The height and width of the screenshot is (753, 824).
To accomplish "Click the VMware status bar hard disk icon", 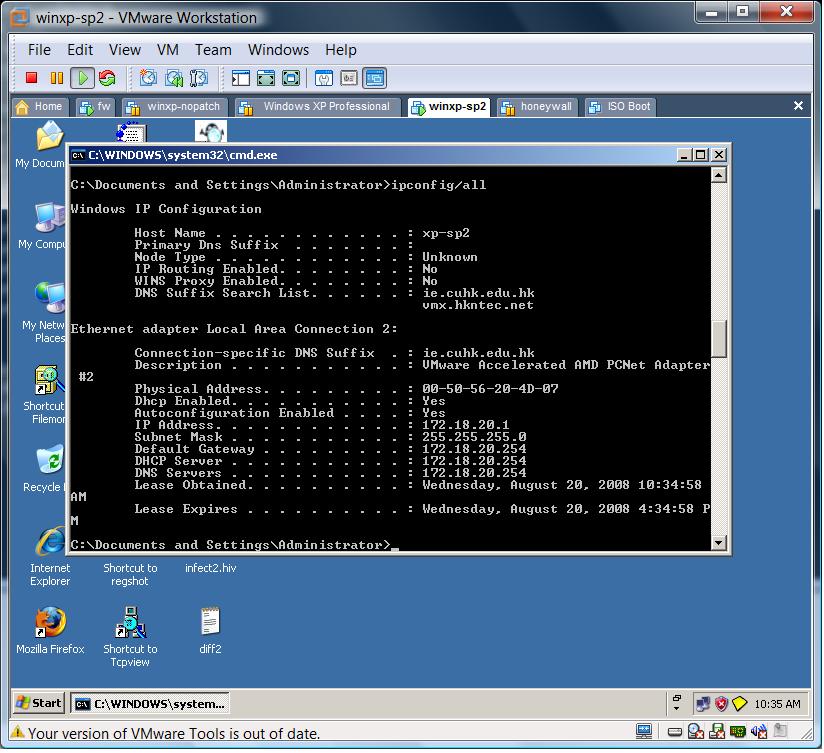I will 675,731.
